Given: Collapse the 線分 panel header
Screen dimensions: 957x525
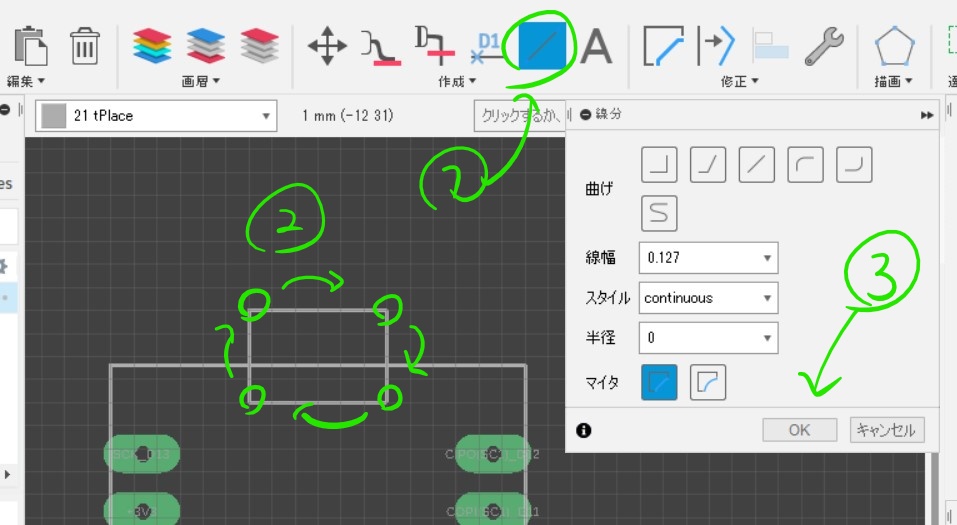Looking at the screenshot, I should [x=585, y=115].
